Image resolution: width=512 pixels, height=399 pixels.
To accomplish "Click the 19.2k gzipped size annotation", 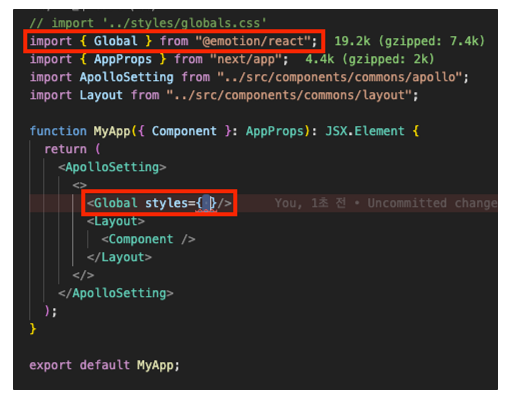I will (409, 41).
